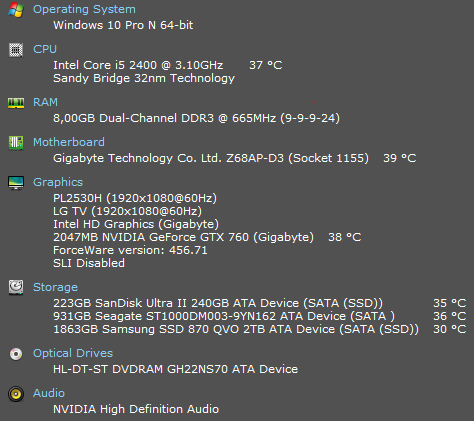Select the SanDisk Ultra II 240GB entry

click(218, 303)
